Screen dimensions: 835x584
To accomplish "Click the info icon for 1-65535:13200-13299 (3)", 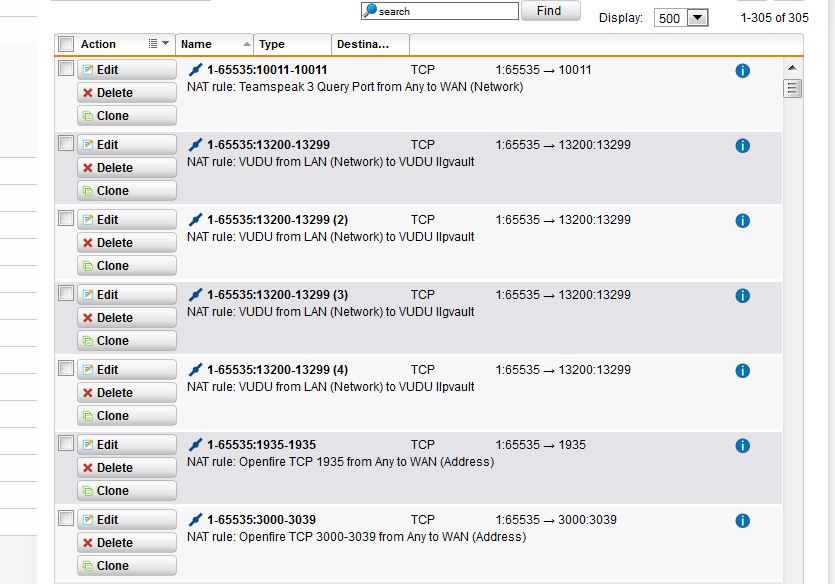I will 742,295.
